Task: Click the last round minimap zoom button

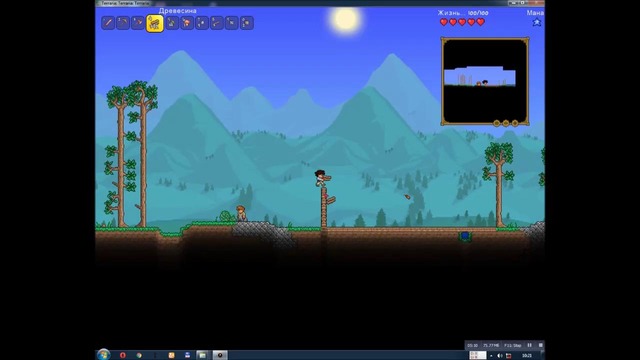Action: point(515,123)
